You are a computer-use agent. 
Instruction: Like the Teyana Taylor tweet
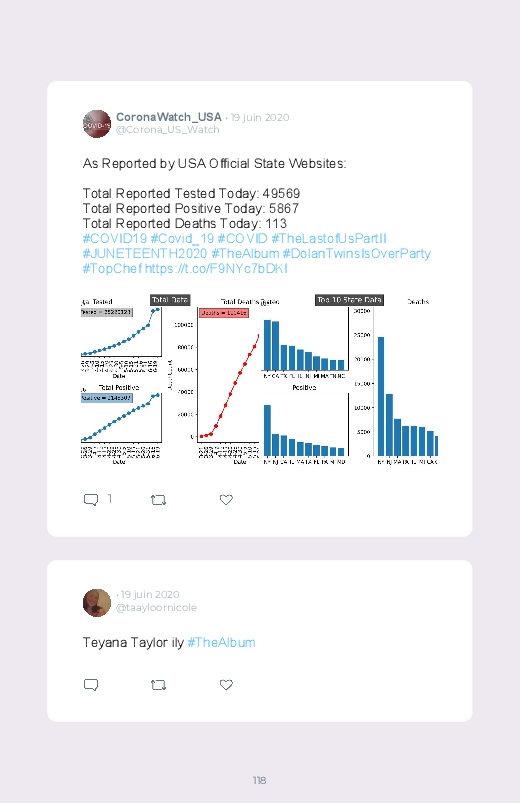pos(226,685)
